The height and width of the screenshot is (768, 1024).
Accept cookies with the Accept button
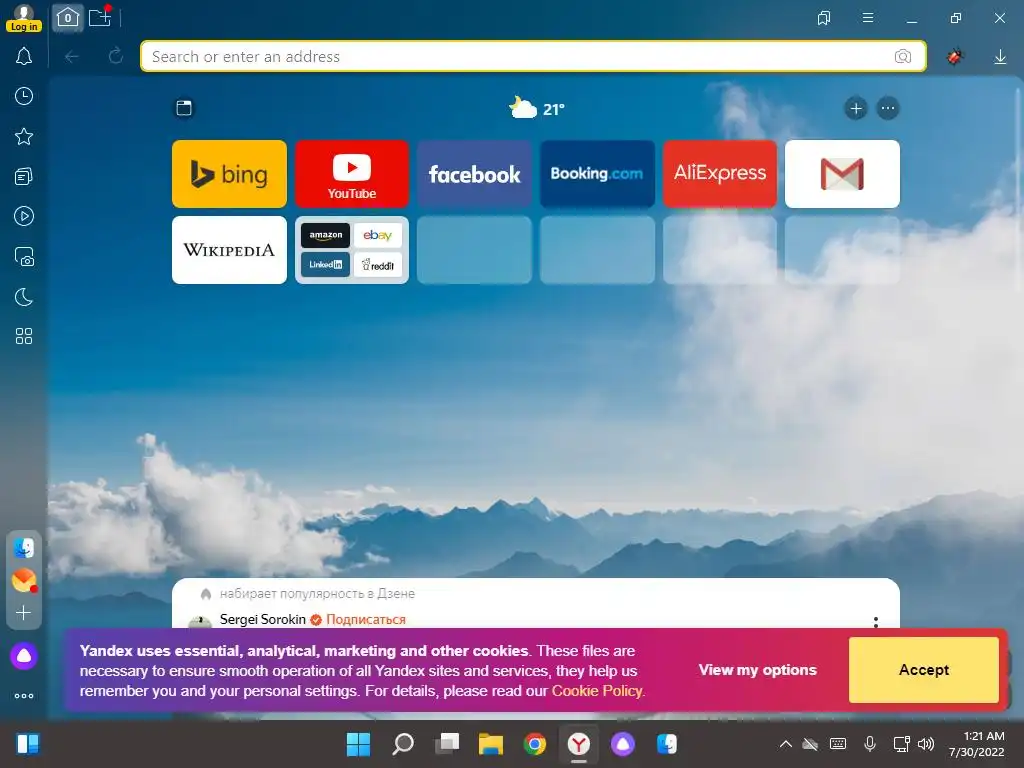click(923, 670)
